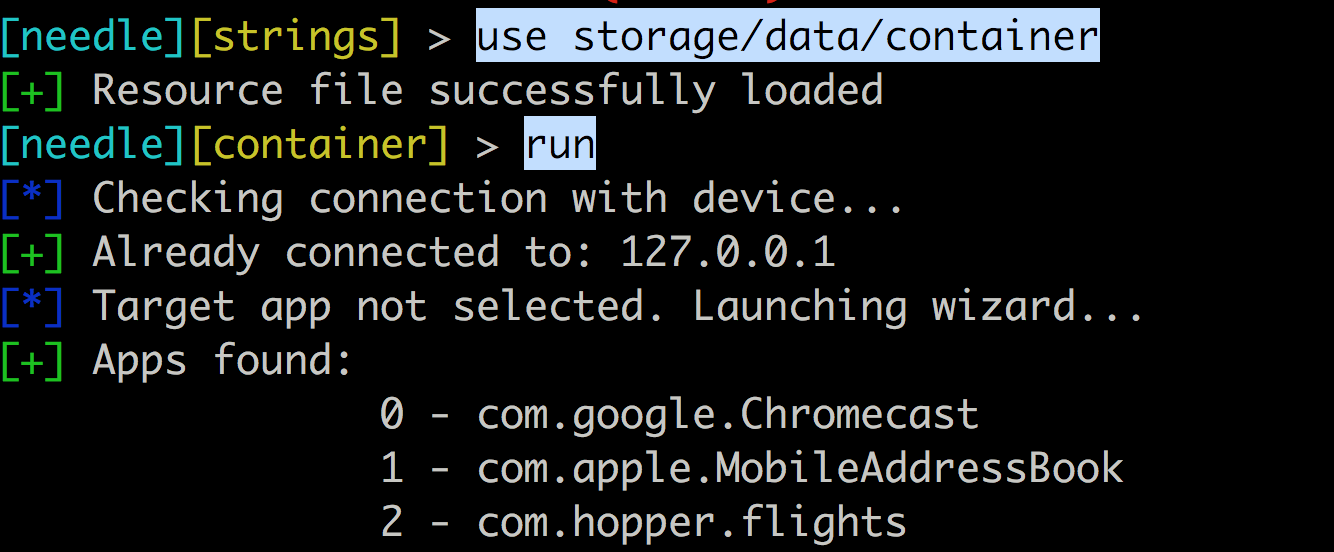Click the 127.0.0.1 IP address text

click(x=728, y=253)
